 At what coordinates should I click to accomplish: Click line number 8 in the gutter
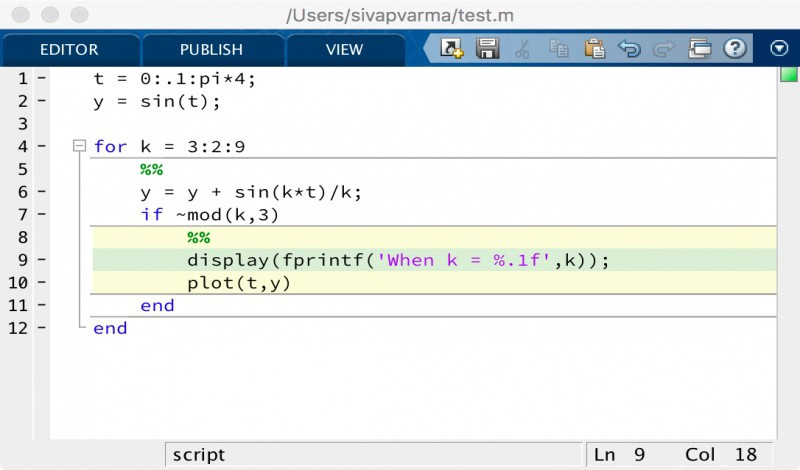[x=22, y=237]
